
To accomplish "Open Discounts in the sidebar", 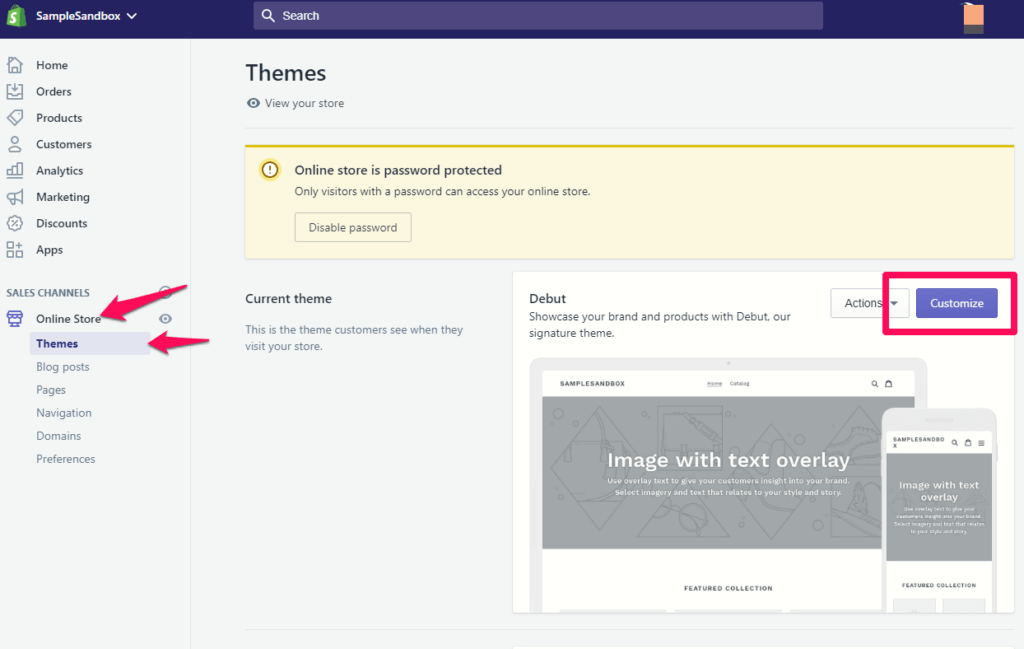I will [x=61, y=223].
